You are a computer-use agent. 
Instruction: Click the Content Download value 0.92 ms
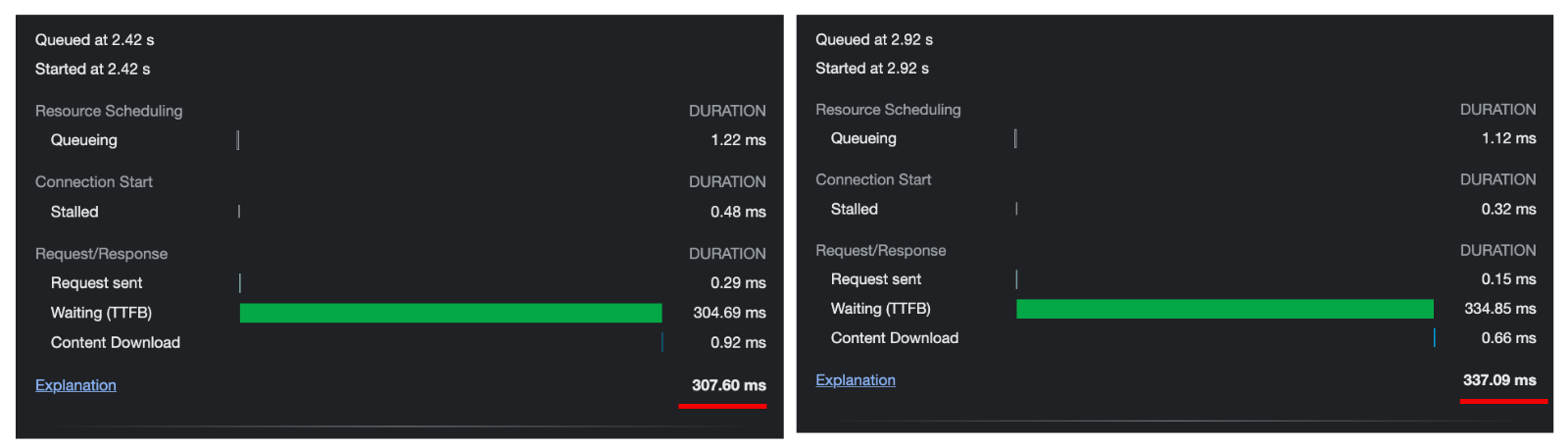click(738, 343)
